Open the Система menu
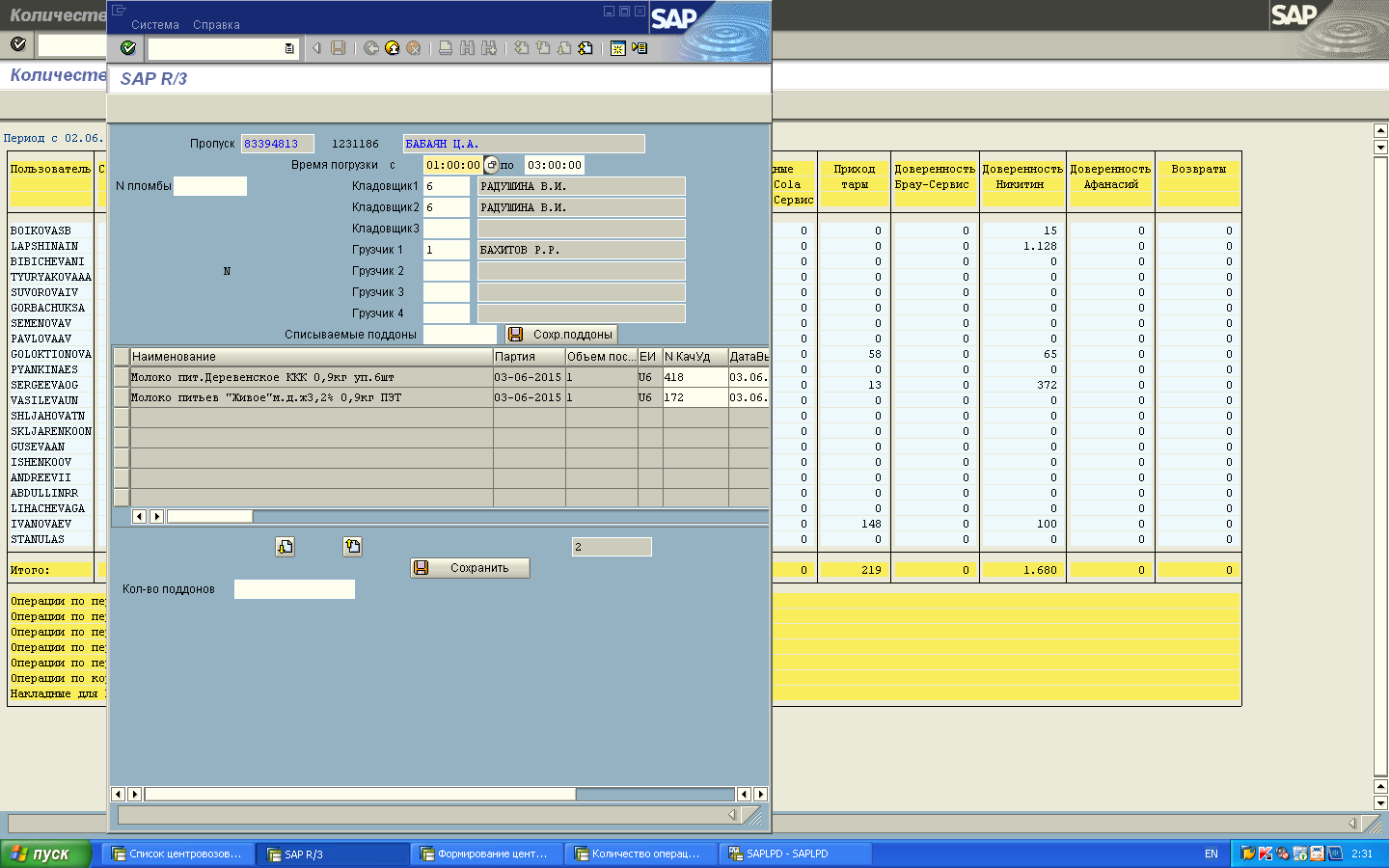This screenshot has width=1389, height=868. (154, 25)
